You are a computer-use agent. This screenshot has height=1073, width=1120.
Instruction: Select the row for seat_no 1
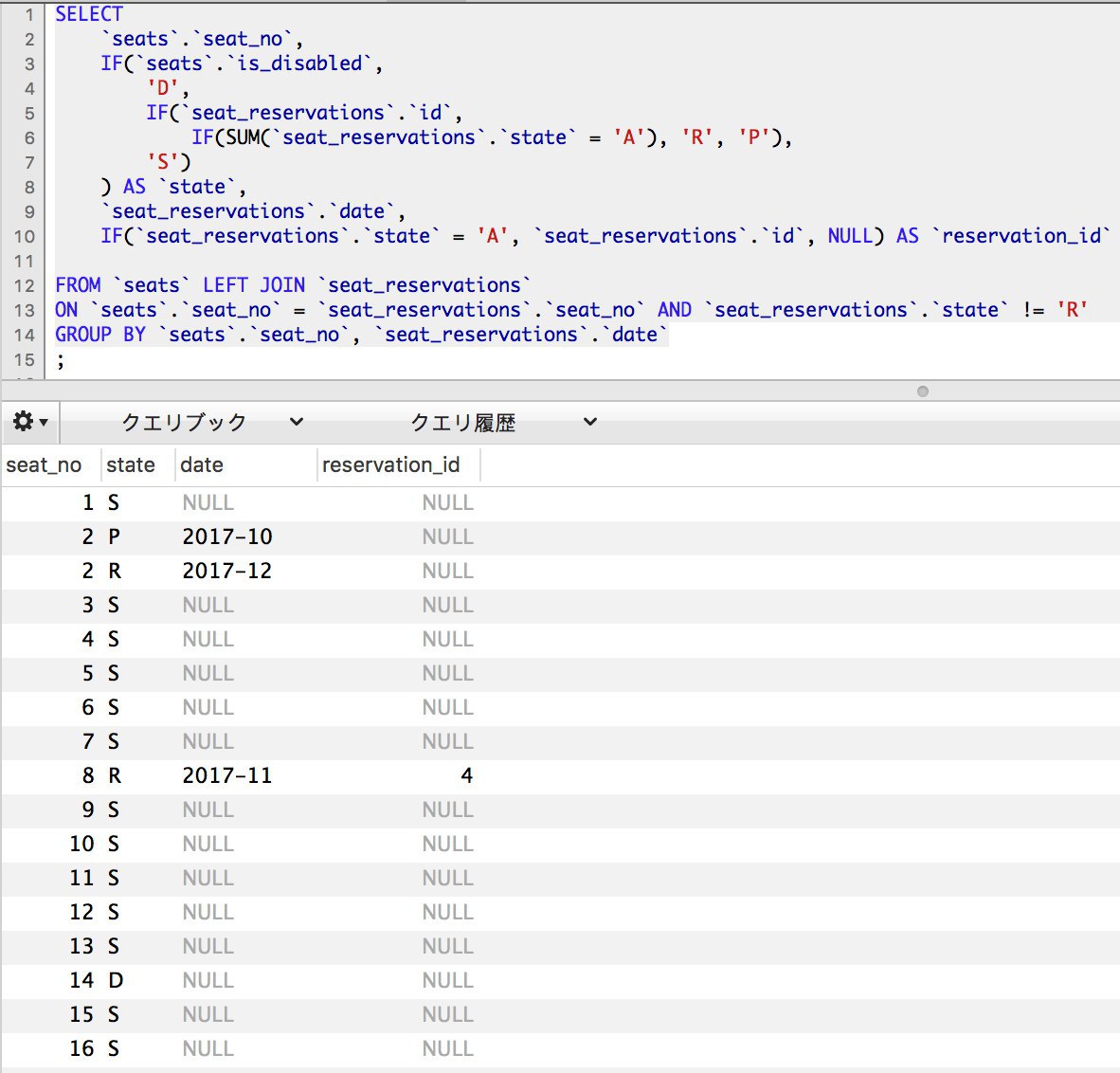(x=87, y=502)
